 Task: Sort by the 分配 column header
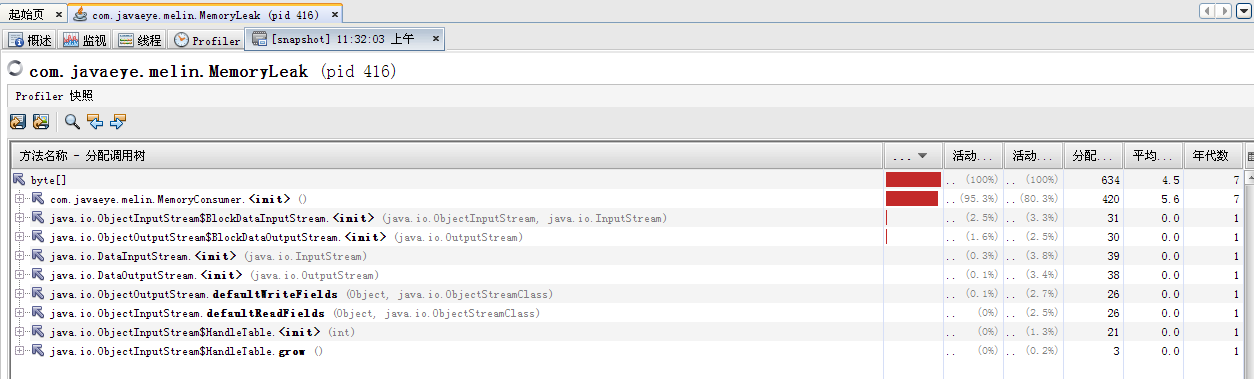[x=1092, y=156]
